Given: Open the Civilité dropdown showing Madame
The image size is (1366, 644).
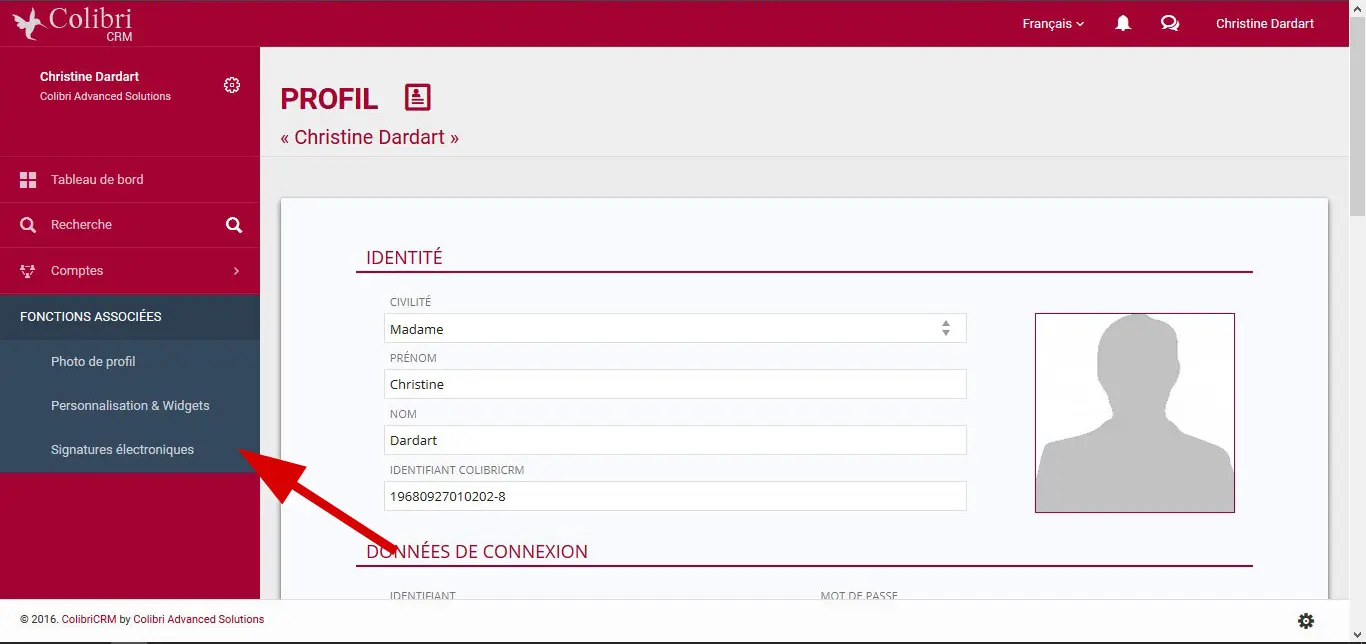Looking at the screenshot, I should (675, 328).
